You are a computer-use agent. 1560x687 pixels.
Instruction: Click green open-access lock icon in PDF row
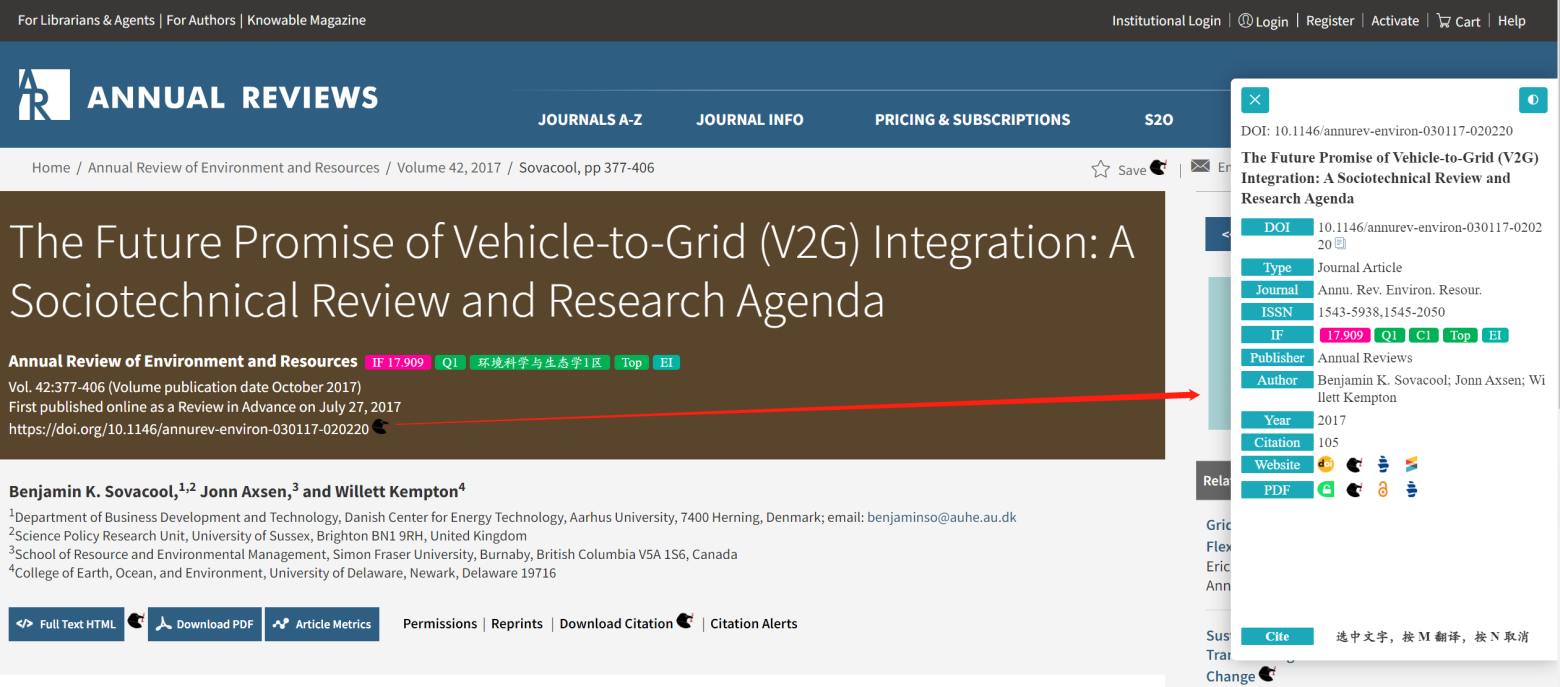tap(1326, 489)
